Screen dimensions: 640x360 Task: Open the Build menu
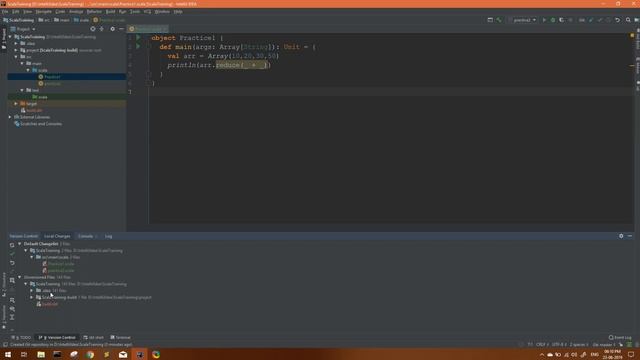point(110,11)
